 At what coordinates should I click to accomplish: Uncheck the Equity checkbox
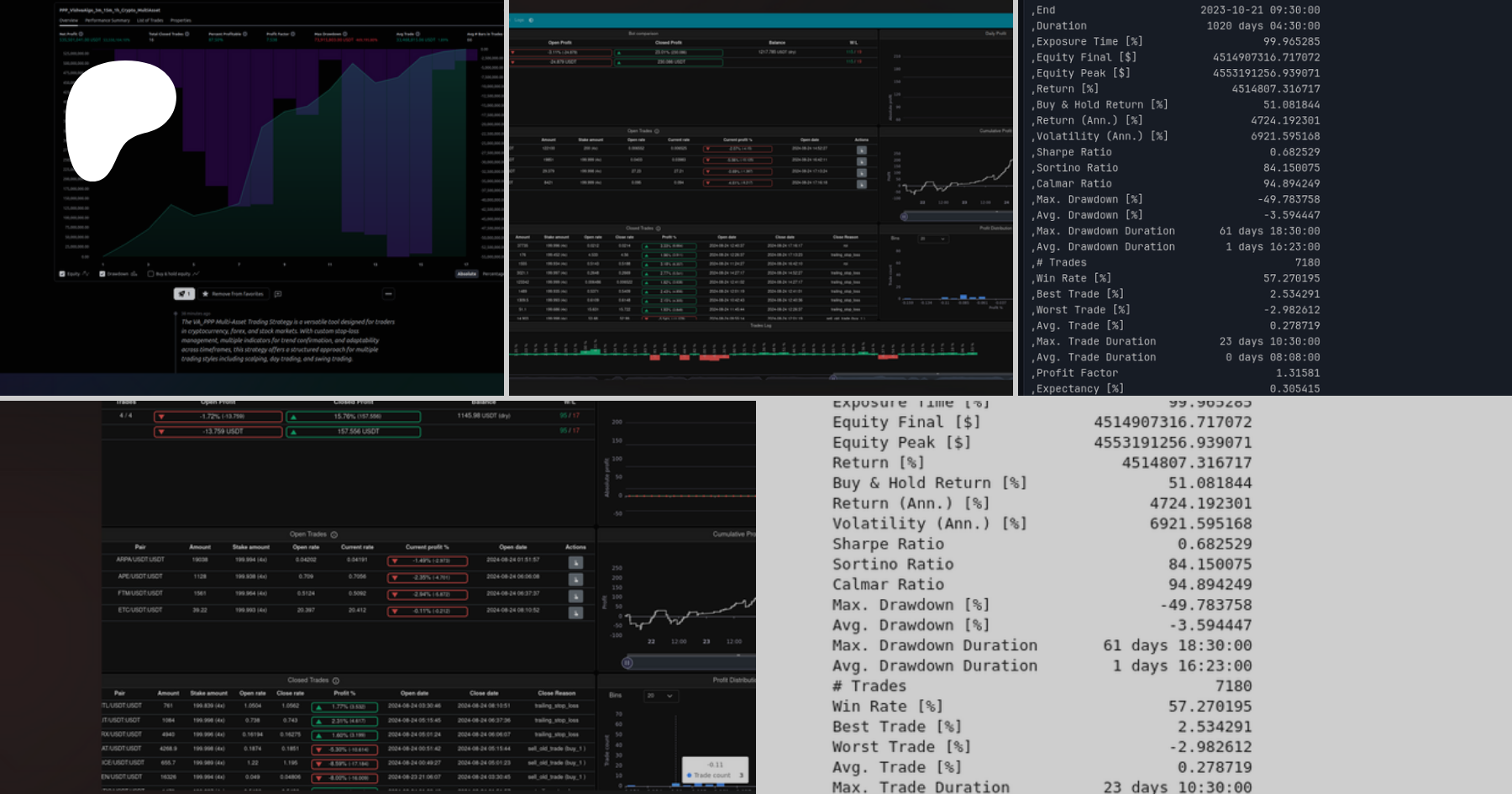pyautogui.click(x=62, y=274)
